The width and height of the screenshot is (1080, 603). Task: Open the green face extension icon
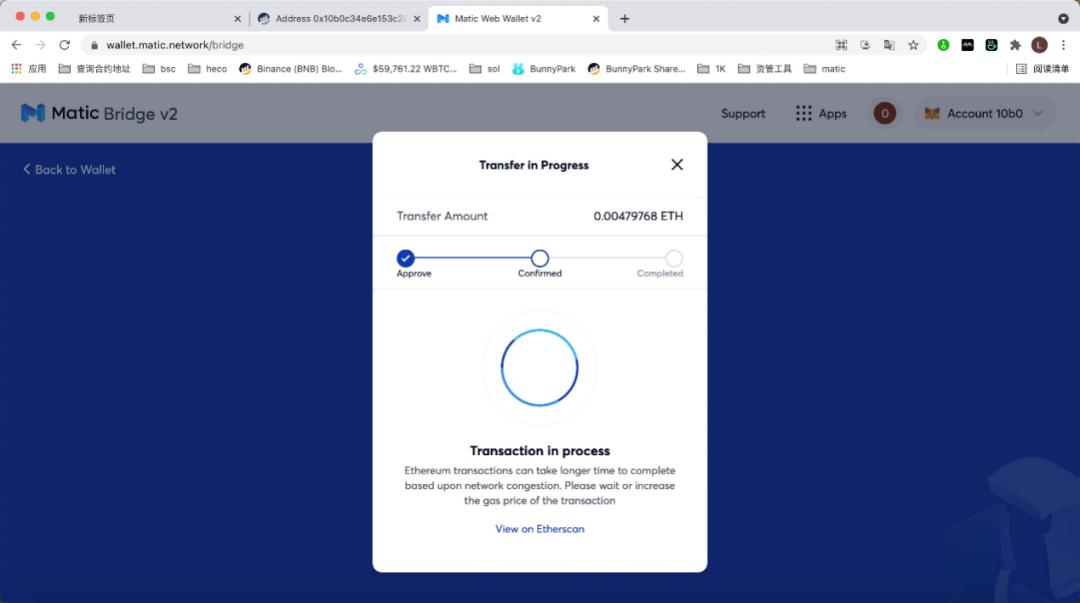coord(991,45)
